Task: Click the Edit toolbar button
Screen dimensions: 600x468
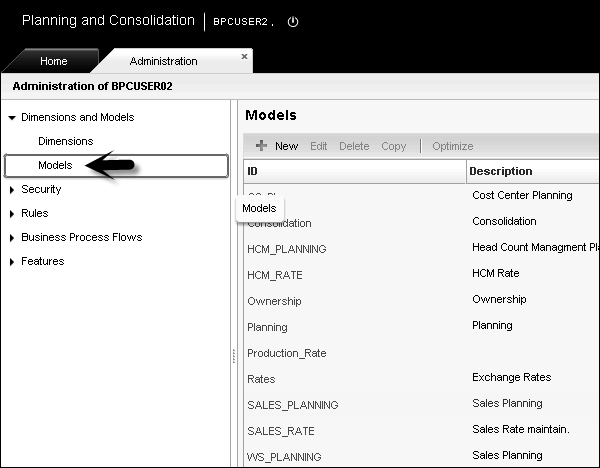Action: point(318,146)
